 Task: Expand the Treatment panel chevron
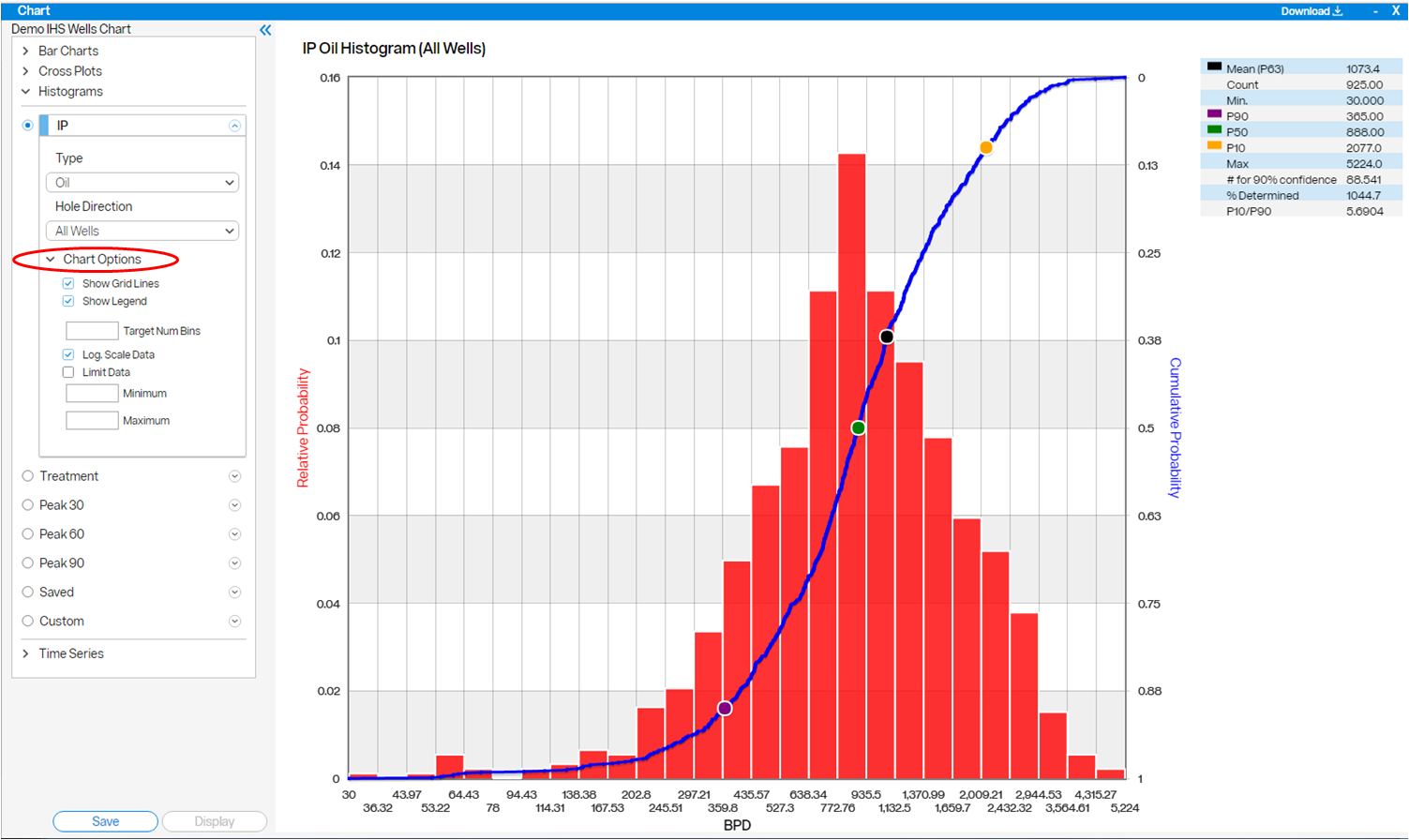(234, 476)
